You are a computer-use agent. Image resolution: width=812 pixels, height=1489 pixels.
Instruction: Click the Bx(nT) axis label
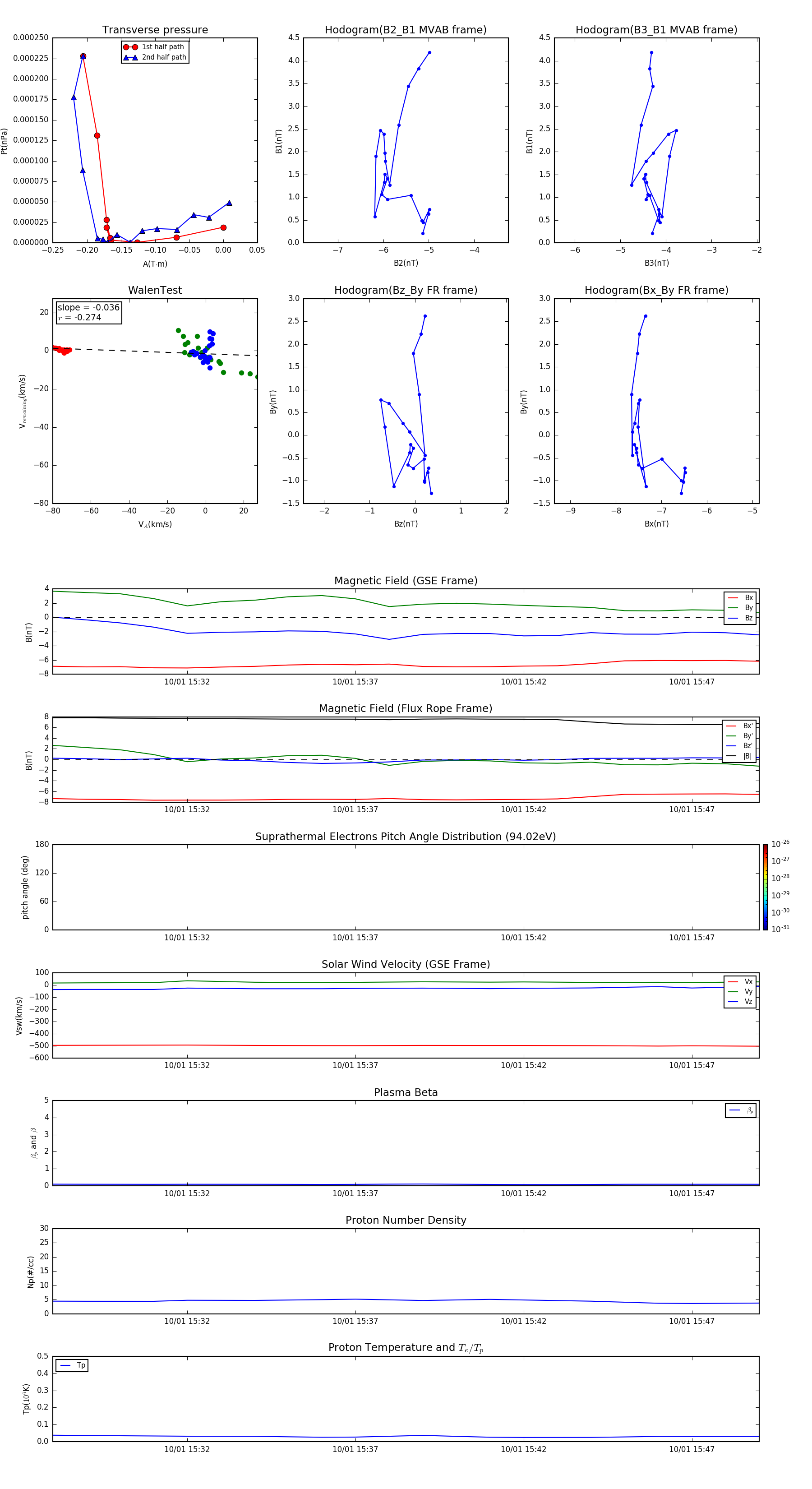pyautogui.click(x=656, y=524)
